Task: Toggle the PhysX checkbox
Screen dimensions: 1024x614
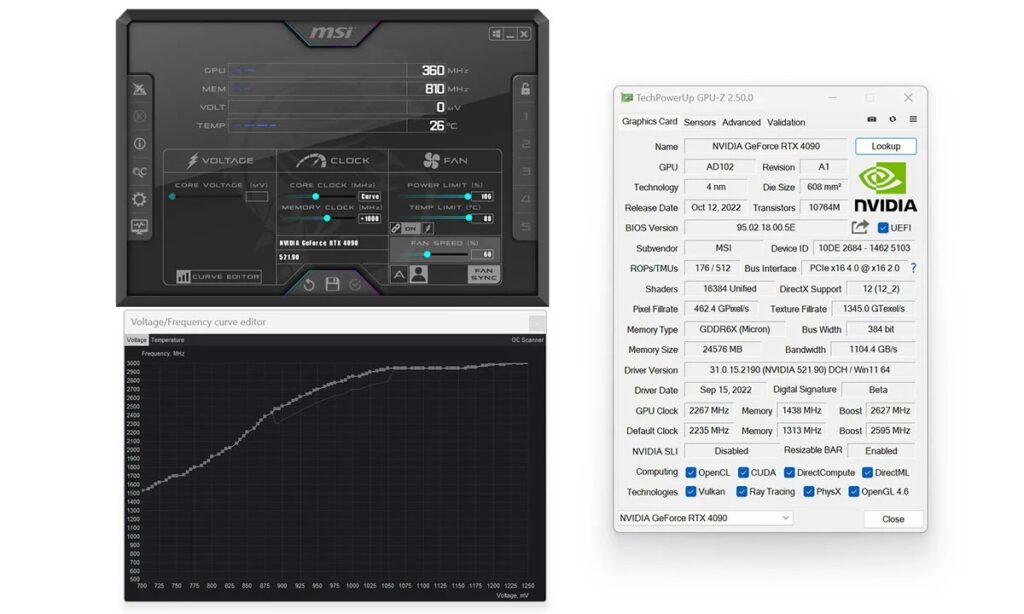Action: 808,491
